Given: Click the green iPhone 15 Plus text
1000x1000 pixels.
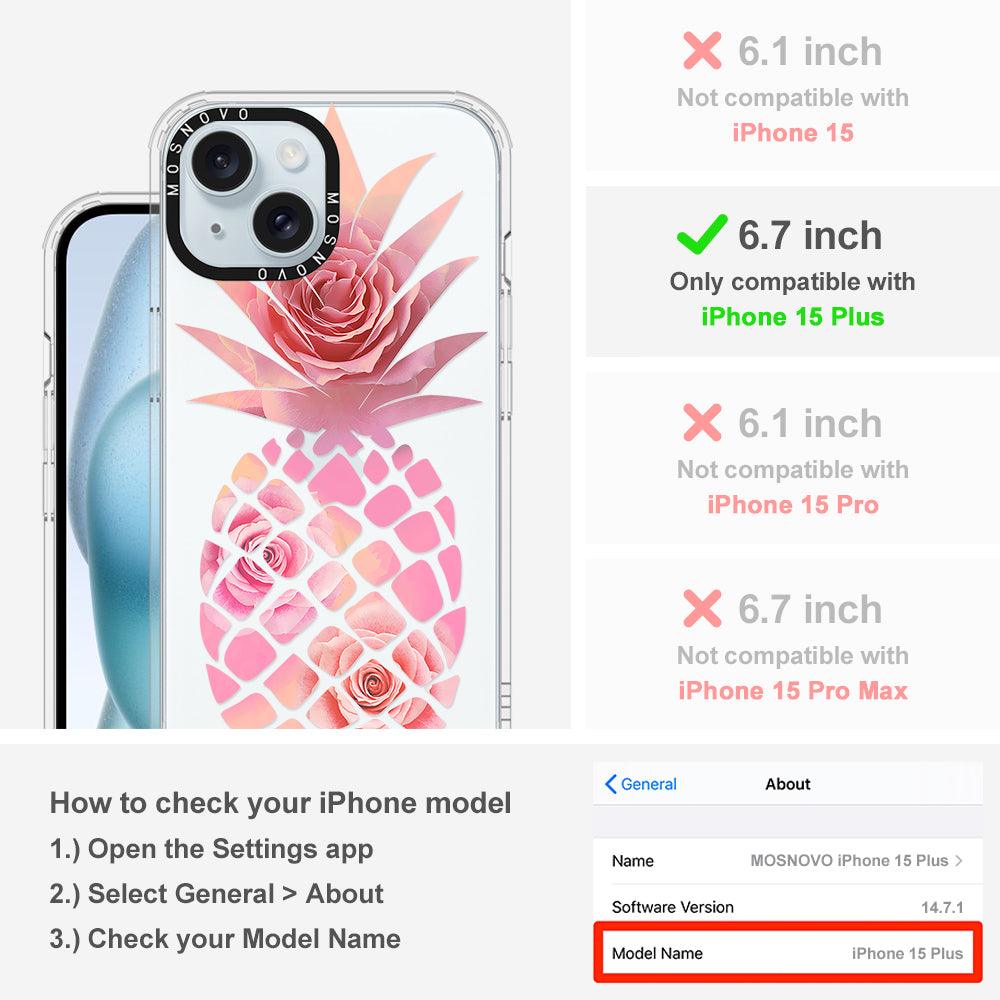Looking at the screenshot, I should point(793,317).
